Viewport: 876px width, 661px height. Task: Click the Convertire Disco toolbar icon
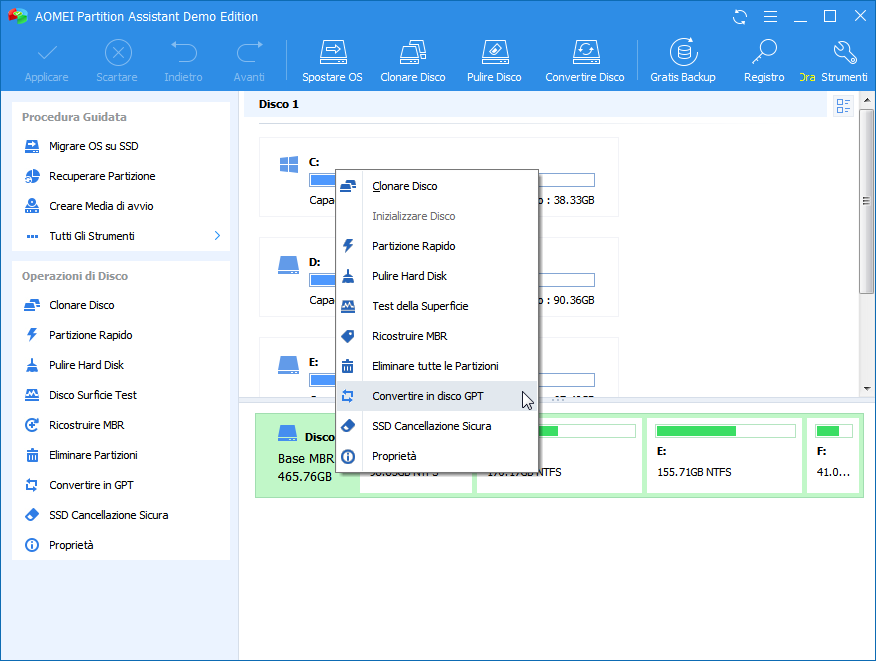[584, 53]
